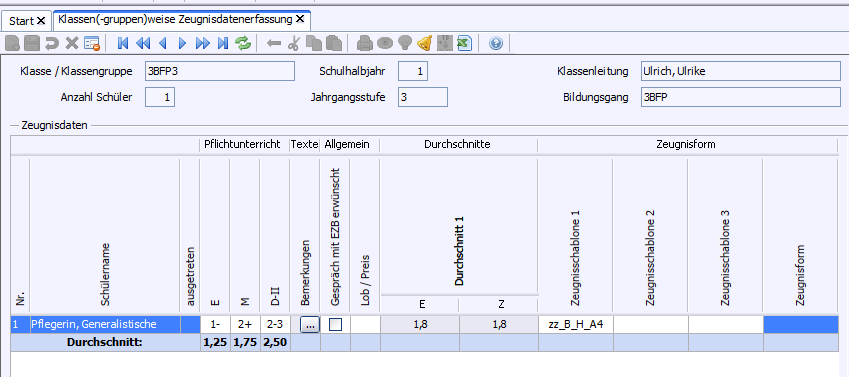This screenshot has height=377, width=849.
Task: Open help with question mark icon
Action: [495, 43]
